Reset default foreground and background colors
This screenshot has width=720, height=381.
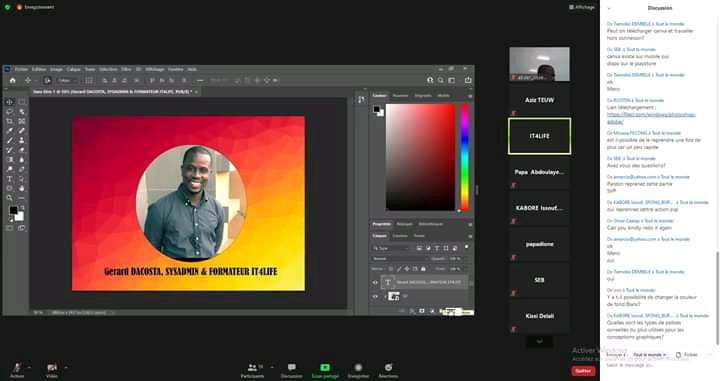click(11, 220)
